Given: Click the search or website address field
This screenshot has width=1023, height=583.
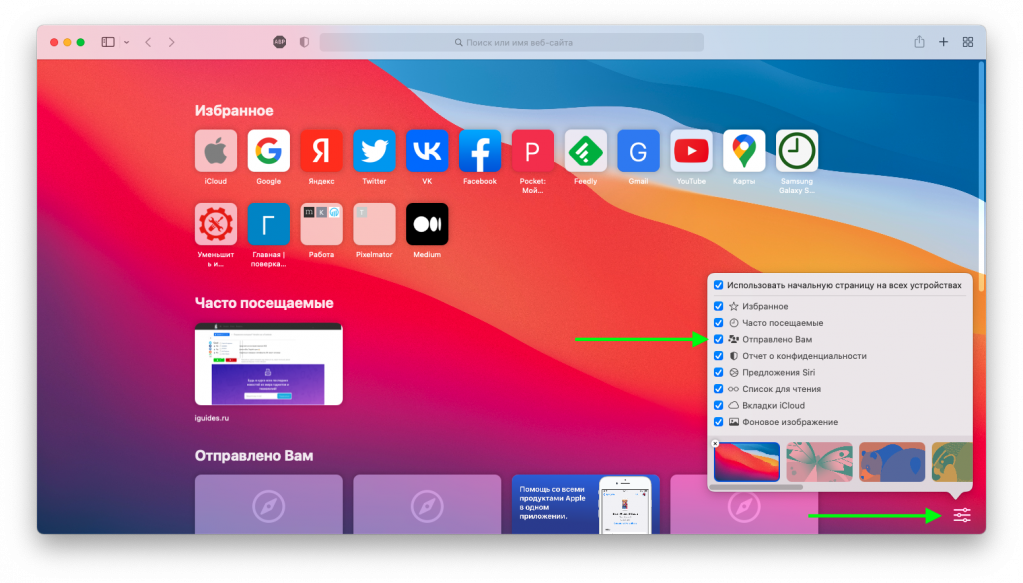Looking at the screenshot, I should click(x=512, y=42).
